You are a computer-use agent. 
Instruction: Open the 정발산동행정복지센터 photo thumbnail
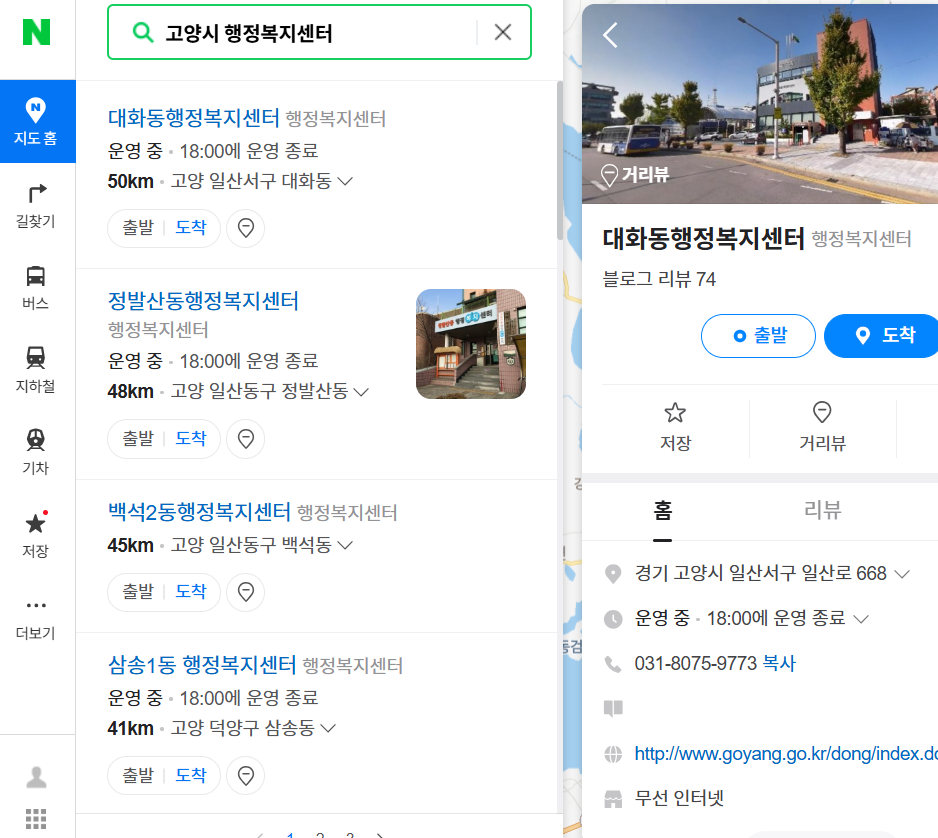click(471, 344)
